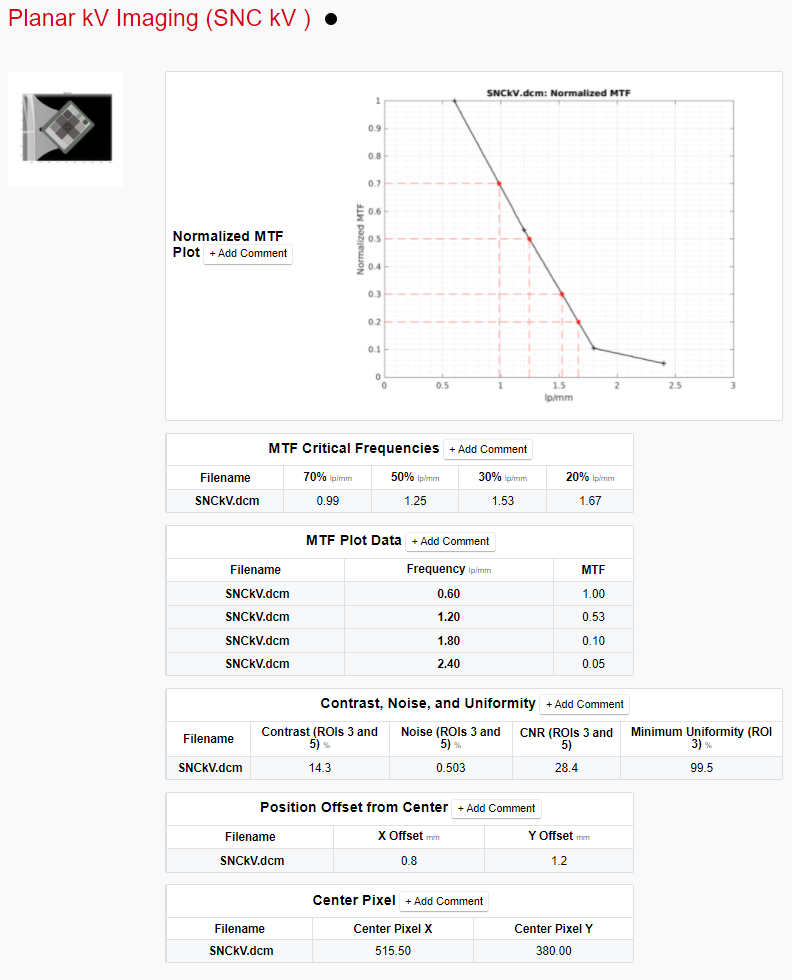The height and width of the screenshot is (980, 792).
Task: Click the red 20% marker on MTF curve
Action: pyautogui.click(x=578, y=322)
